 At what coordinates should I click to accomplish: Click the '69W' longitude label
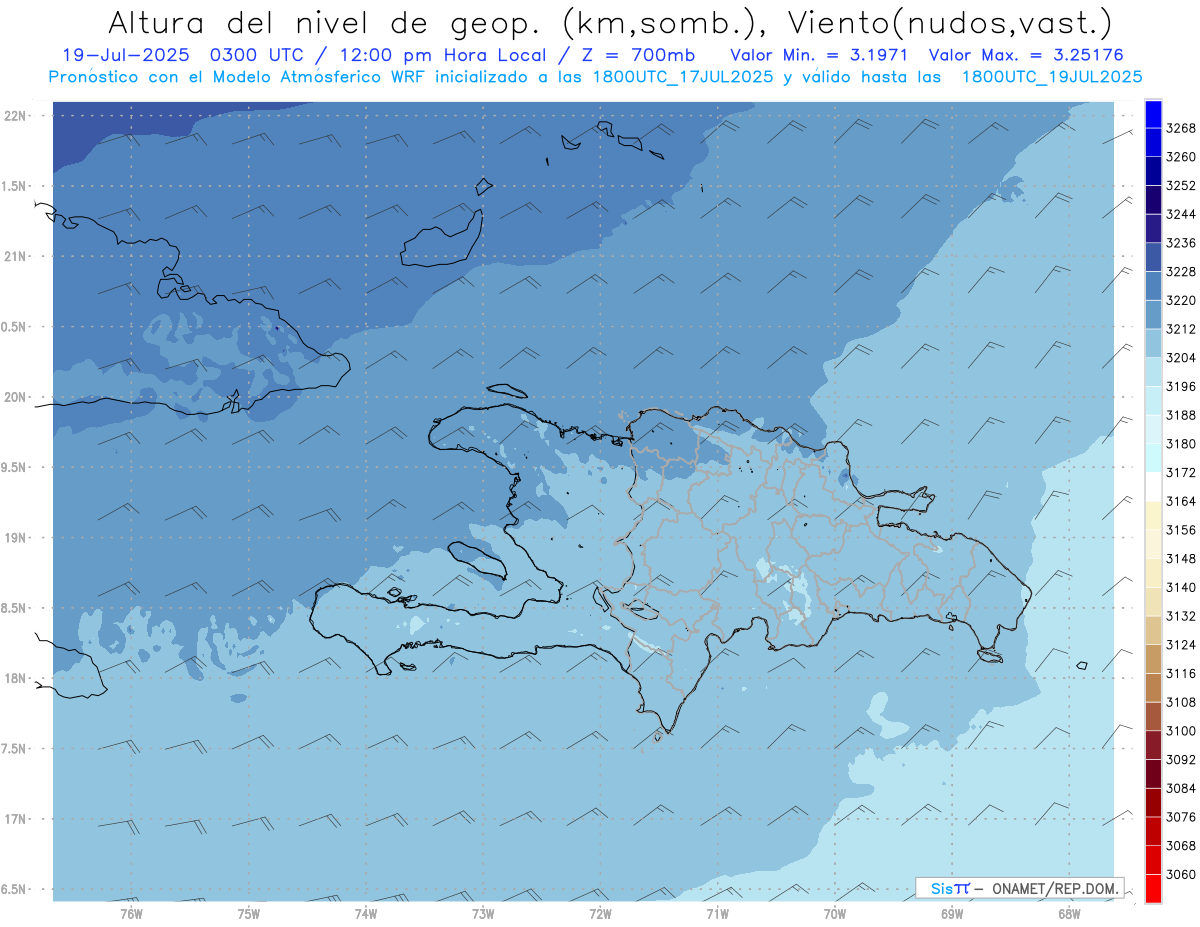(x=952, y=913)
